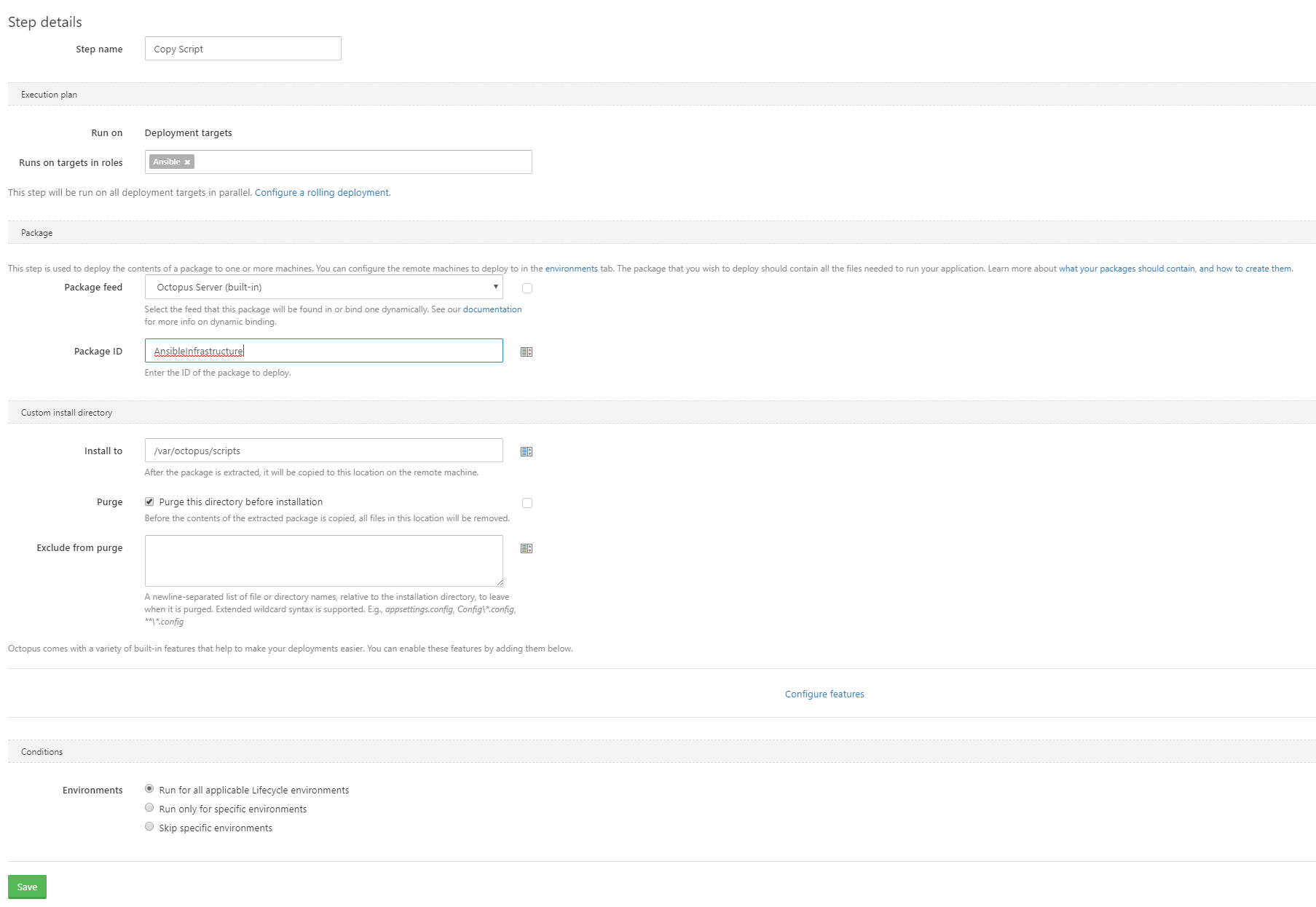Viewport: 1316px width, 907px height.
Task: Click the Step name input field
Action: (243, 48)
